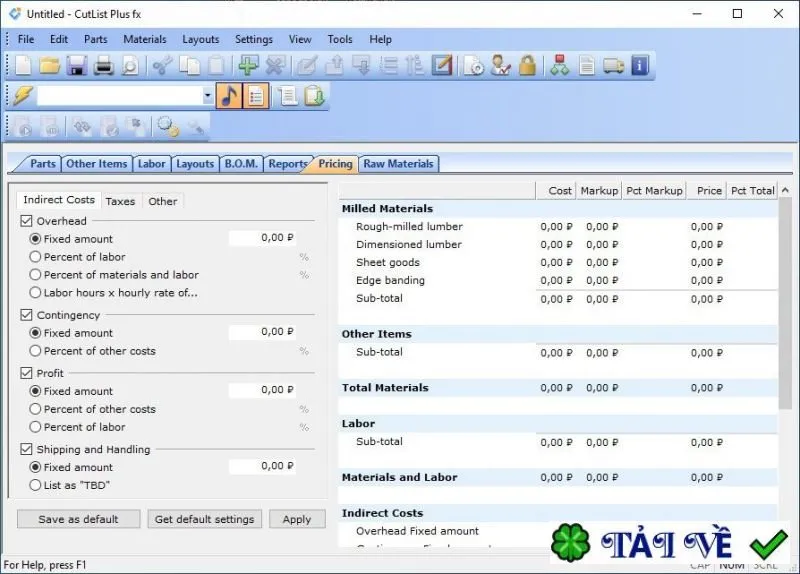Select Contingency Percent of other costs
The width and height of the screenshot is (800, 574).
35,351
